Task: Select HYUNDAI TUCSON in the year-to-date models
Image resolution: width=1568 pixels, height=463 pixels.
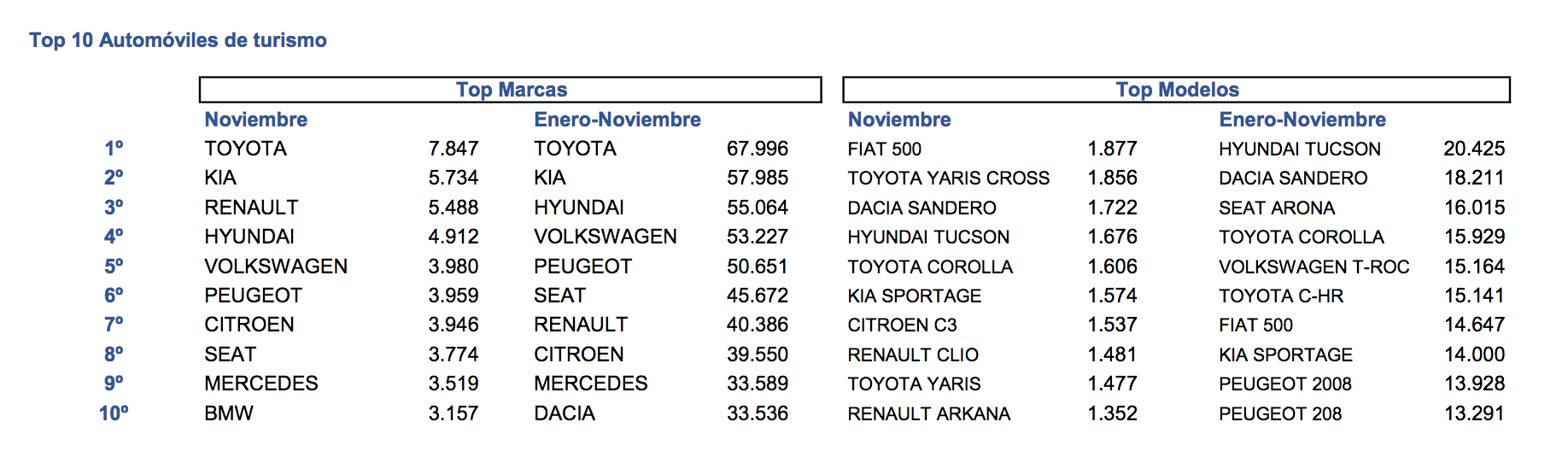Action: [1300, 149]
